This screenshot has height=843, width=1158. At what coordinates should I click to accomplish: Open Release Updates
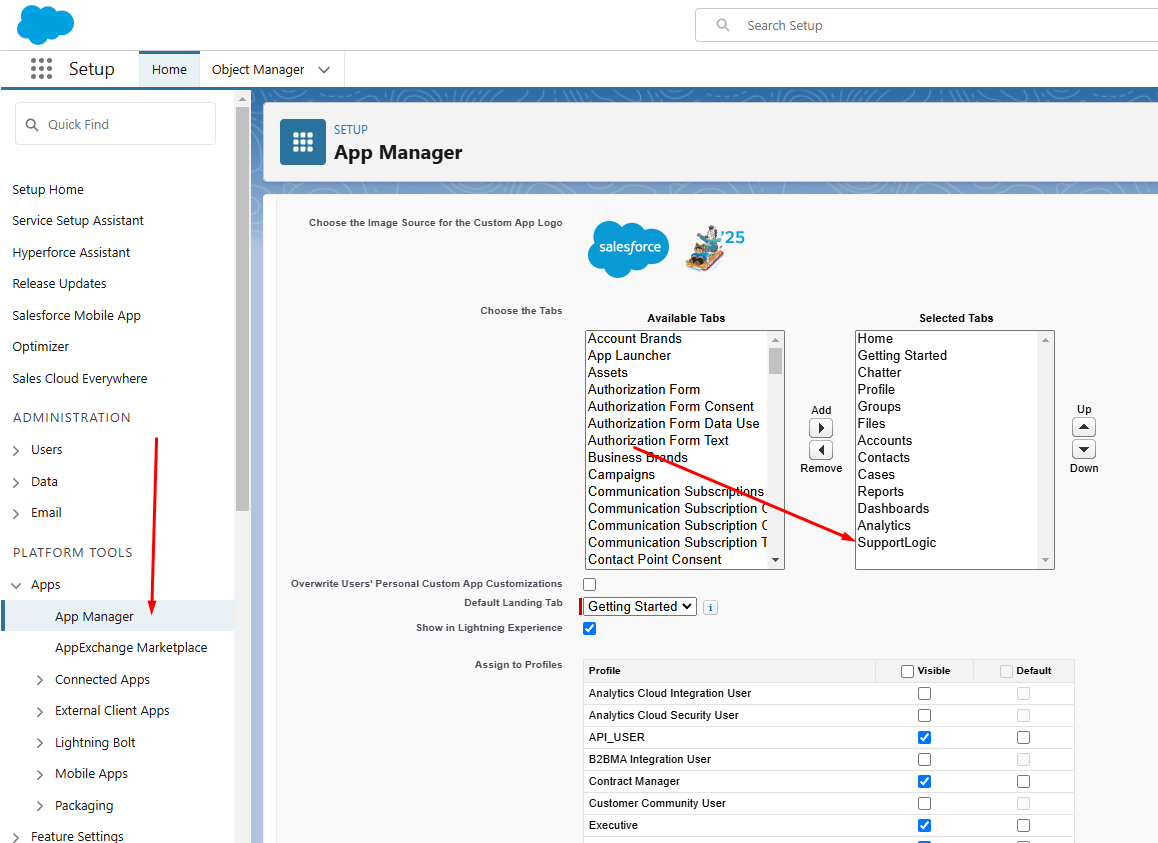[x=59, y=284]
